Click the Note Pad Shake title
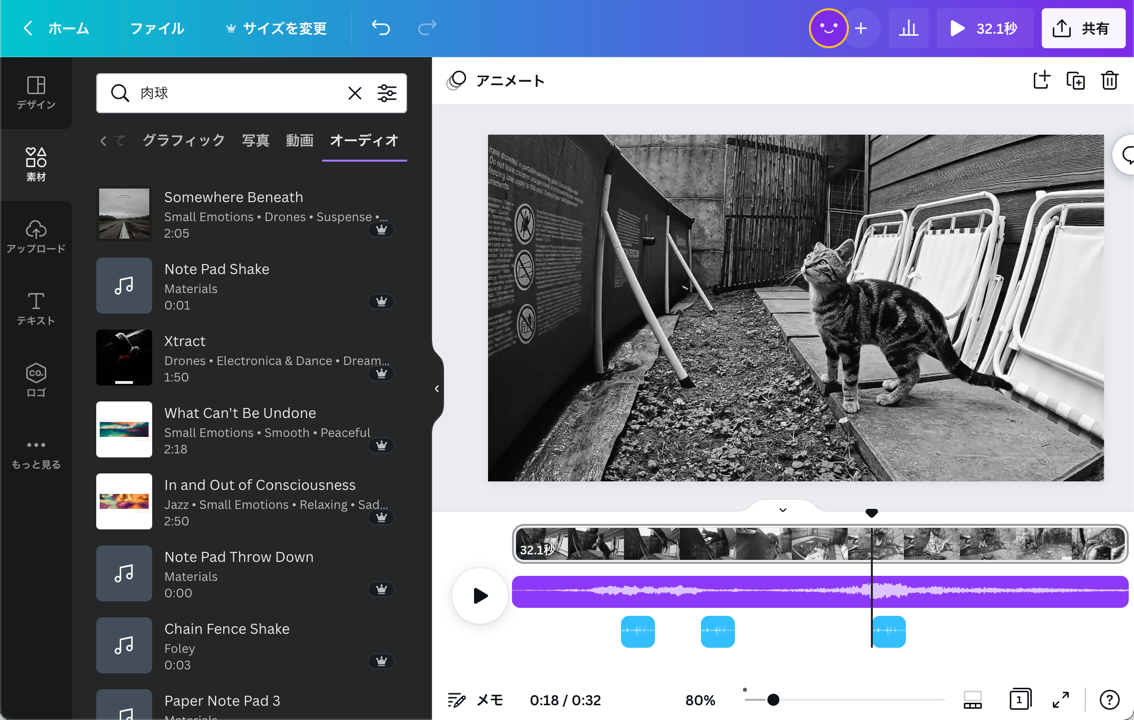This screenshot has width=1134, height=720. (x=216, y=269)
